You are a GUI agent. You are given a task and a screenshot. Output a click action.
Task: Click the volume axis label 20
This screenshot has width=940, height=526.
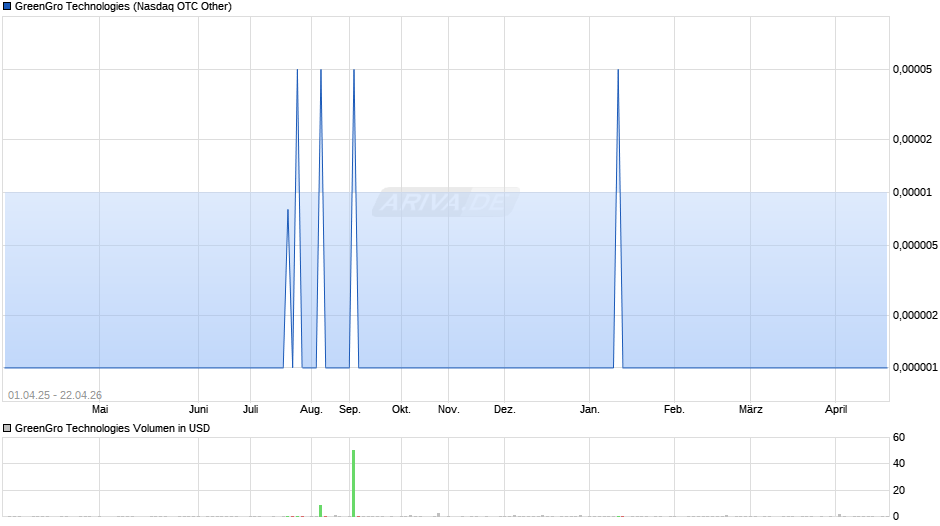[899, 490]
